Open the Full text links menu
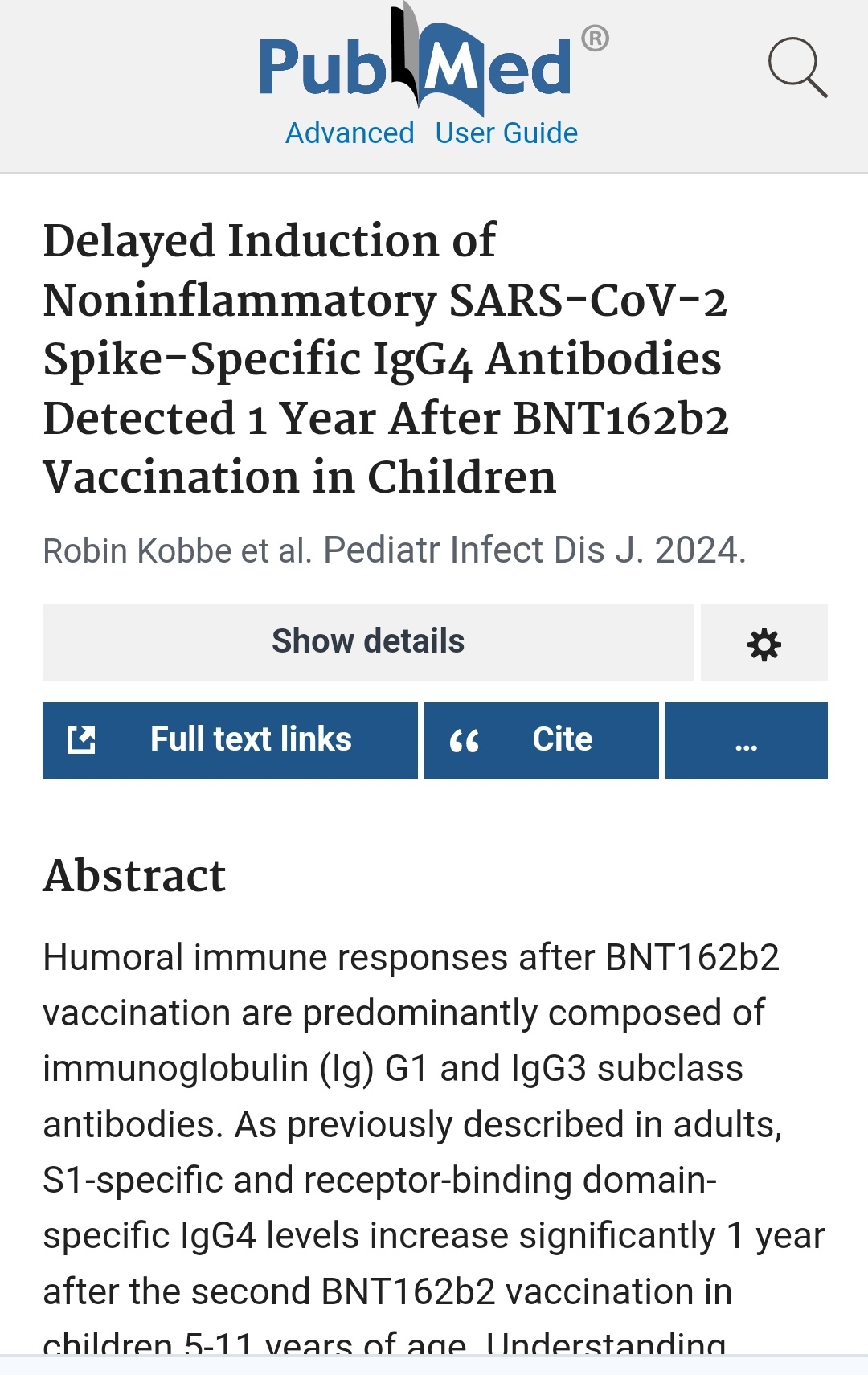The image size is (868, 1375). (230, 740)
